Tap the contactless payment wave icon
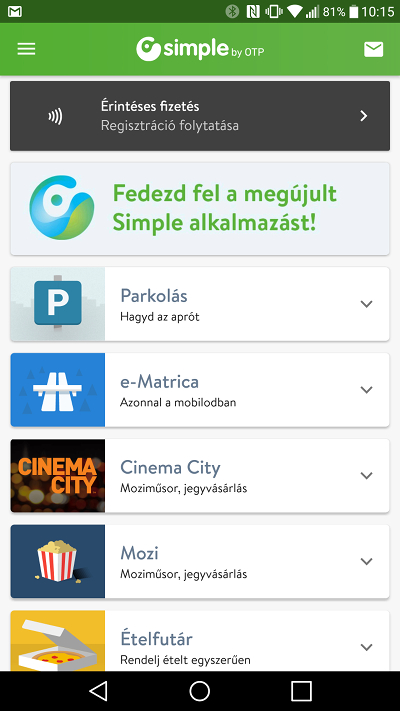Screen dimensions: 400x711 pos(55,117)
